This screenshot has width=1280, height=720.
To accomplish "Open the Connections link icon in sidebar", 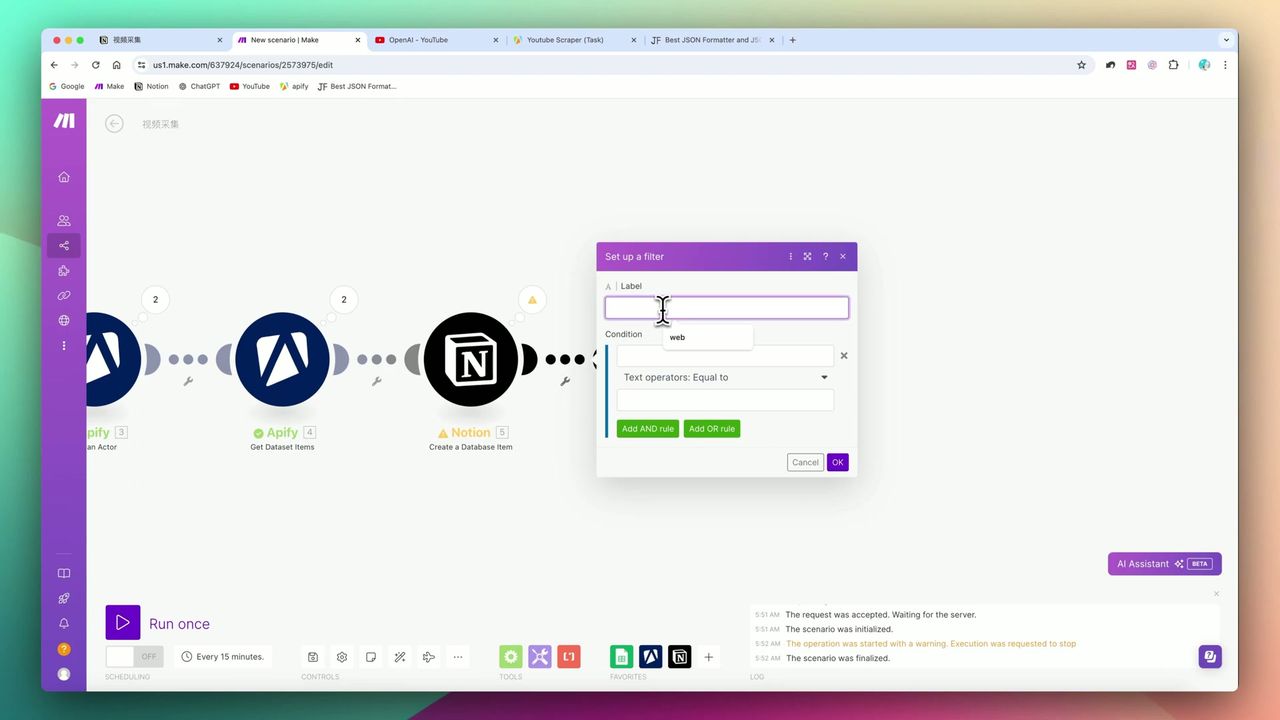I will pyautogui.click(x=64, y=296).
